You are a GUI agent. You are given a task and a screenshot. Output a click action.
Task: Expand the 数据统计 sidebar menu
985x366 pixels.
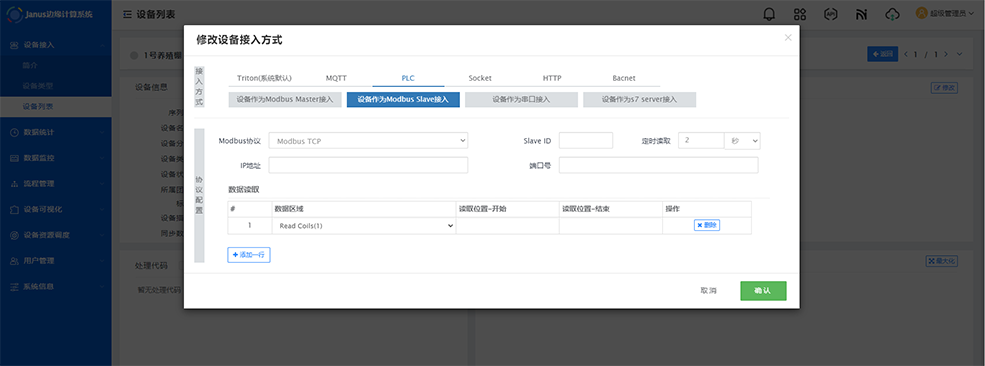pos(101,132)
